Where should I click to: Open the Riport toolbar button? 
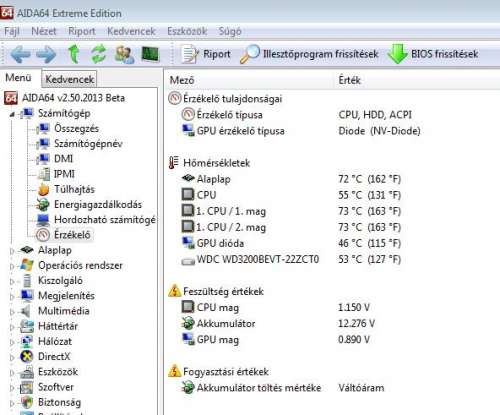205,54
